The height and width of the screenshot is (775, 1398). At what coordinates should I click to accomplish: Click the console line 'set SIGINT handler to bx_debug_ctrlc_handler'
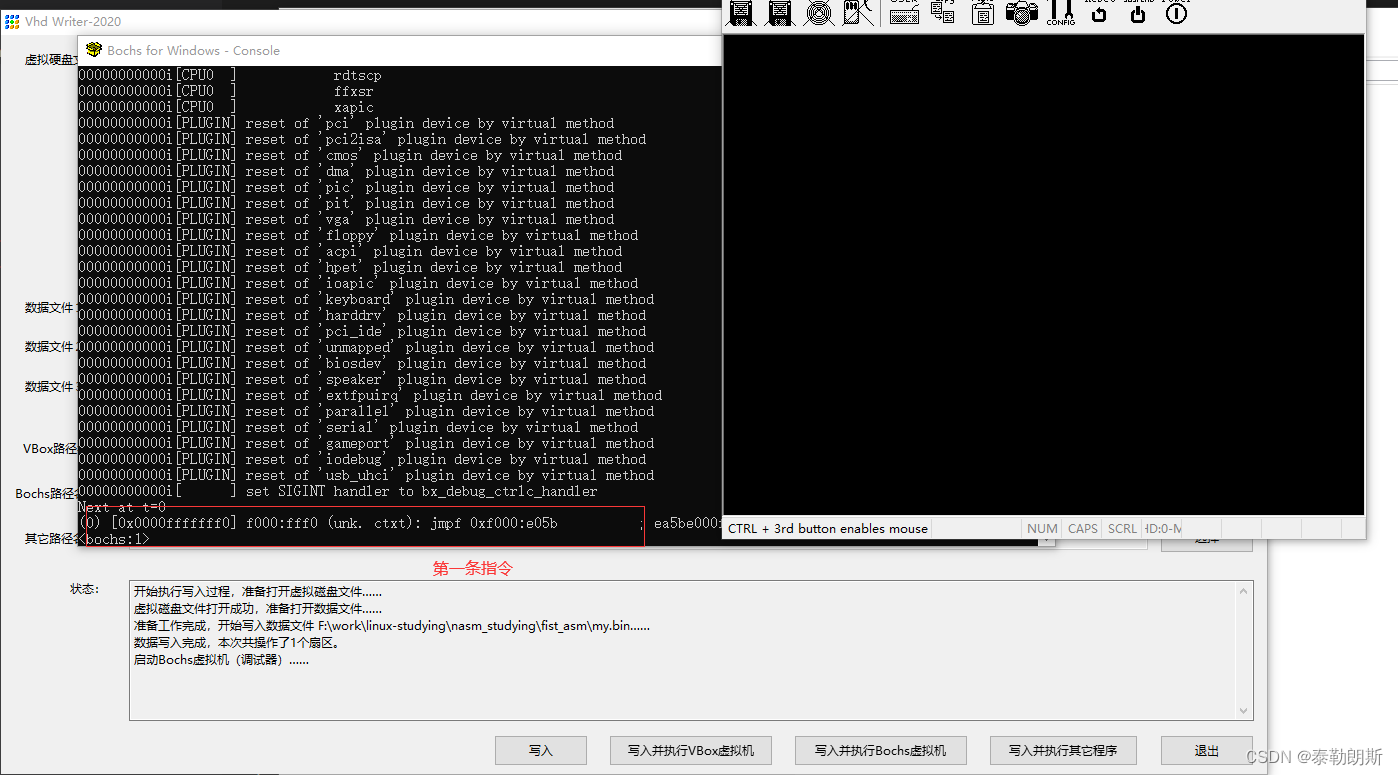tap(338, 491)
